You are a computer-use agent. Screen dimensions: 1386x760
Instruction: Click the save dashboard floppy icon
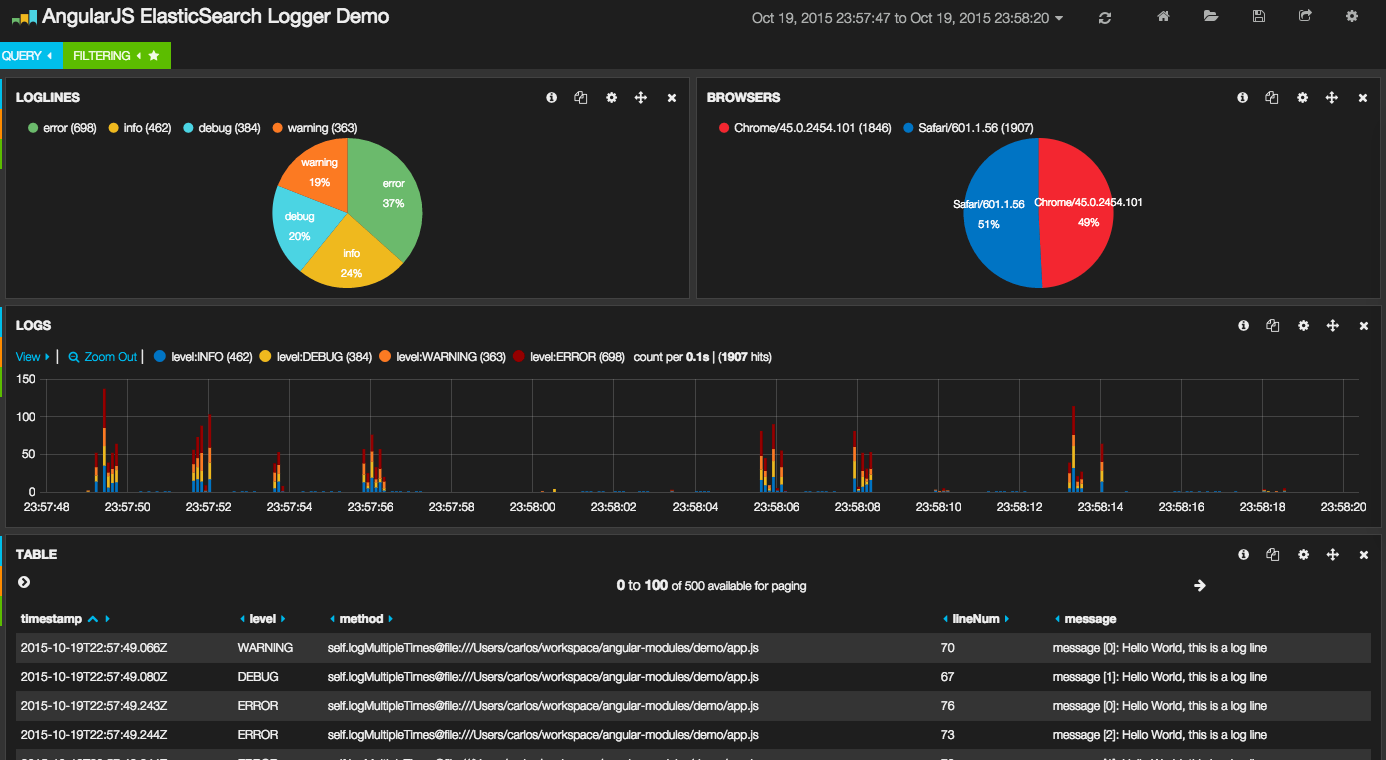point(1259,16)
